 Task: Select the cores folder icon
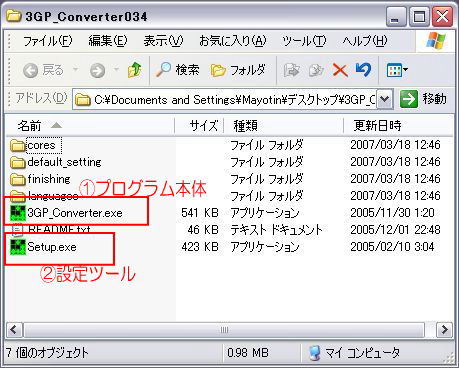tap(18, 145)
